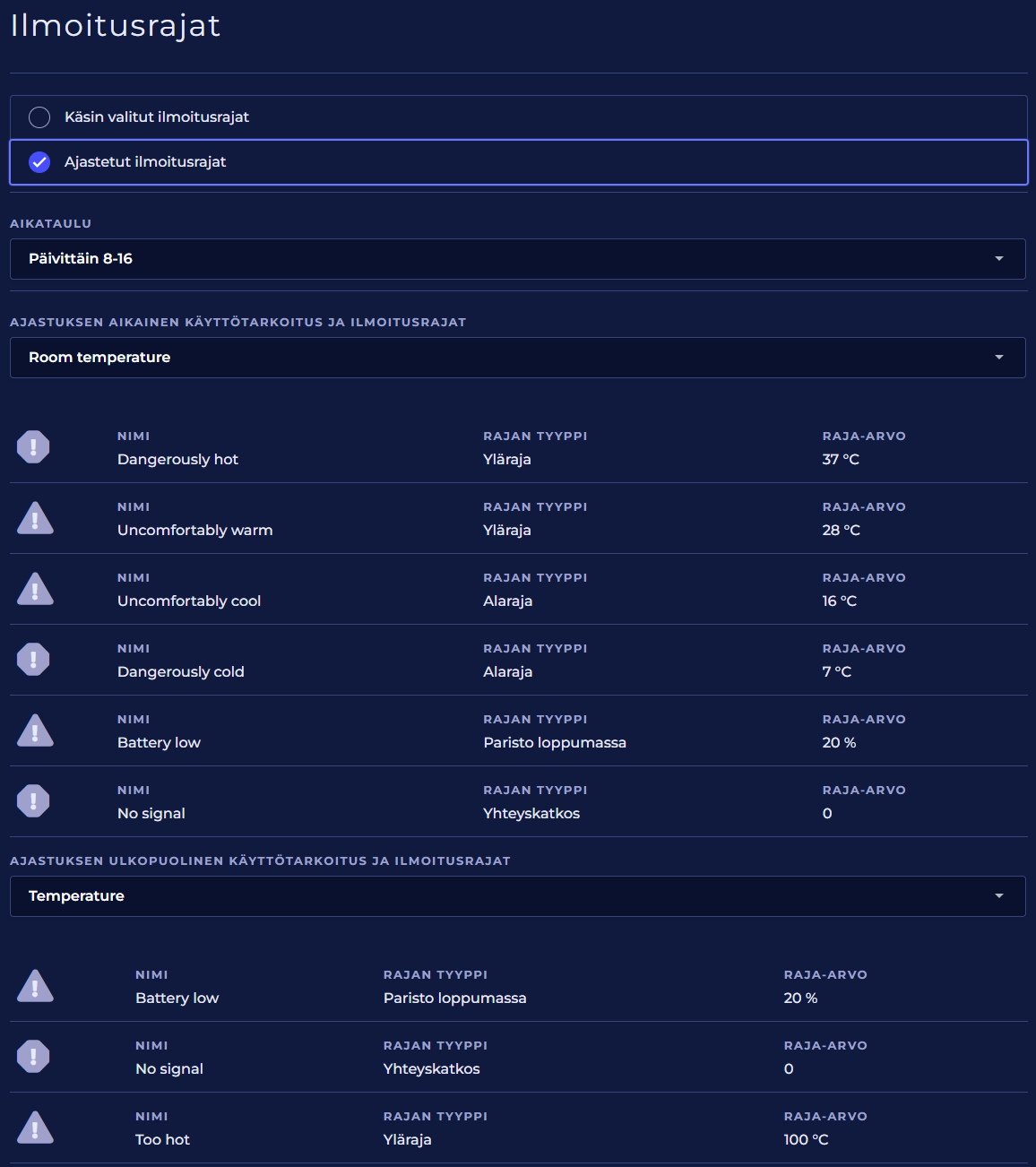This screenshot has height=1167, width=1036.
Task: Click the warning triangle beside Too hot
Action: pyautogui.click(x=35, y=1128)
